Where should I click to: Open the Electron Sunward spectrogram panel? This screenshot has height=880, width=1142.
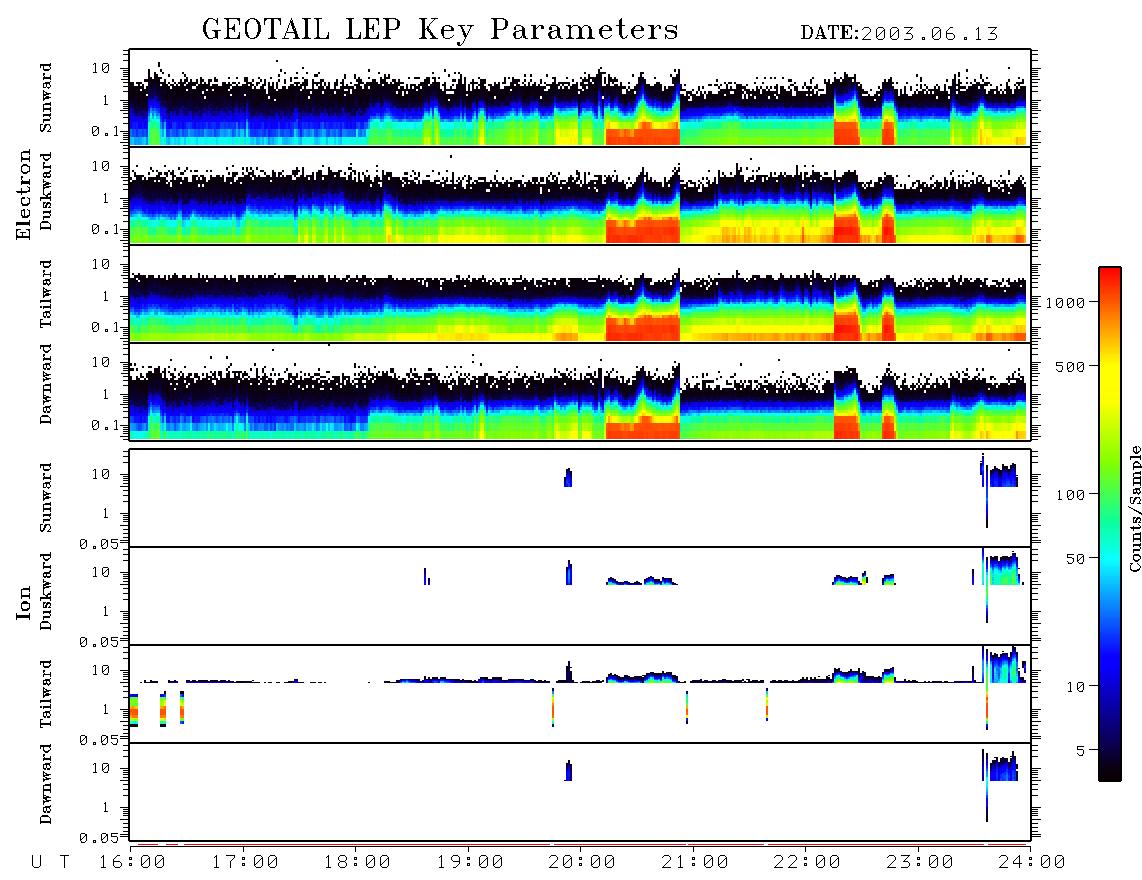click(x=580, y=98)
